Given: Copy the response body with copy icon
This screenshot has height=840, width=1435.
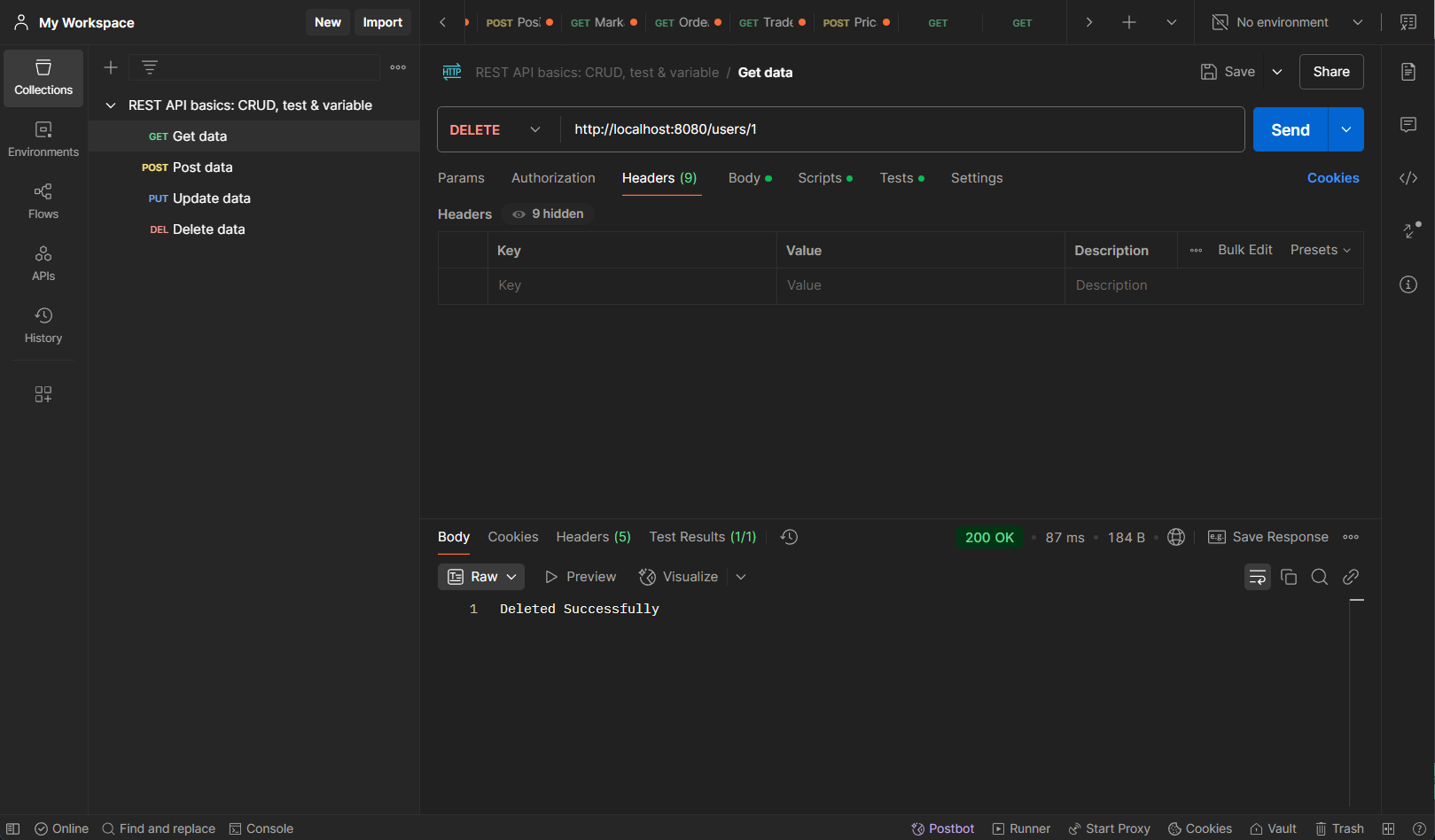Looking at the screenshot, I should [1289, 577].
